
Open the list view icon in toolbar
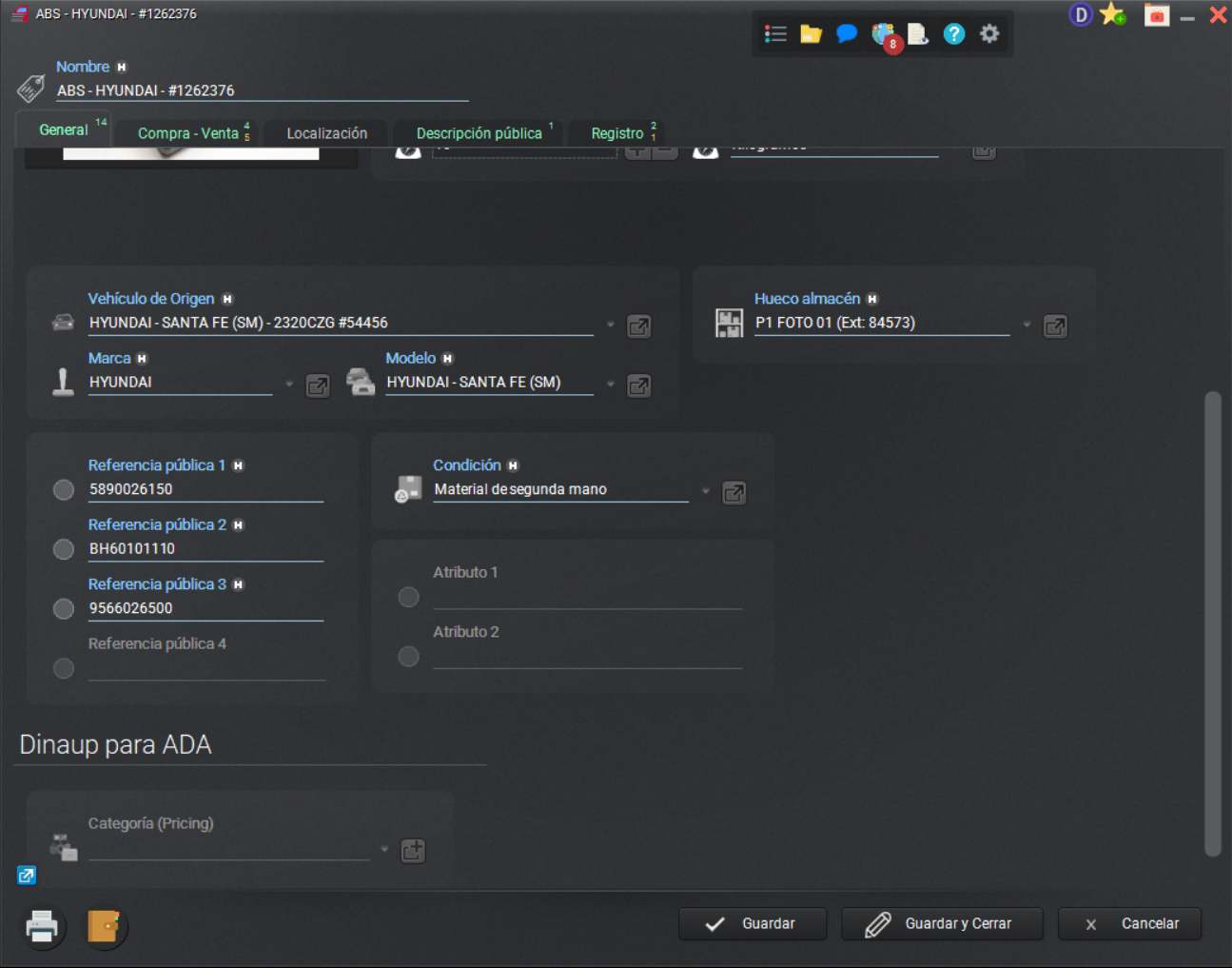(x=775, y=34)
